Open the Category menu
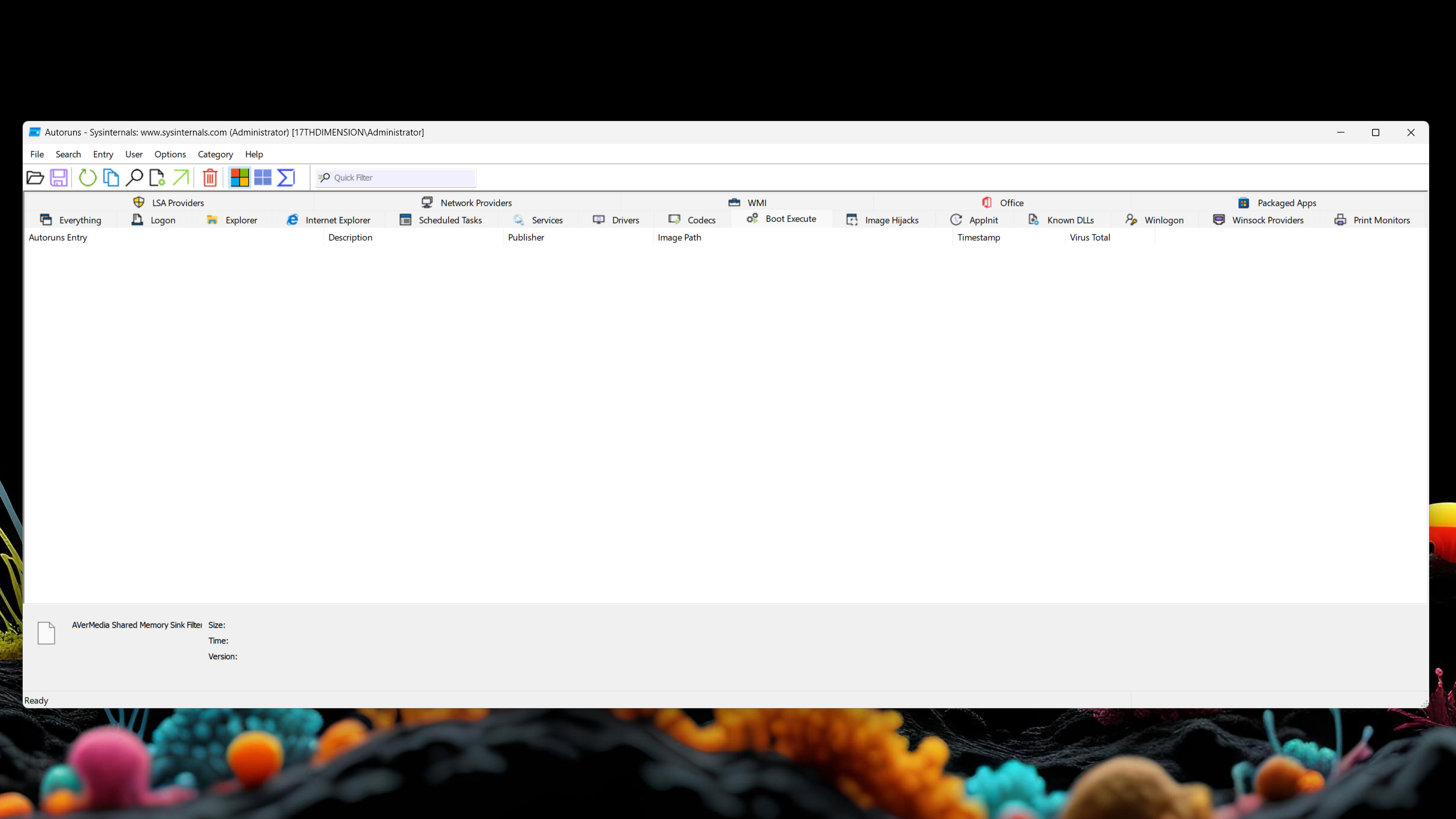Image resolution: width=1456 pixels, height=819 pixels. [x=215, y=154]
